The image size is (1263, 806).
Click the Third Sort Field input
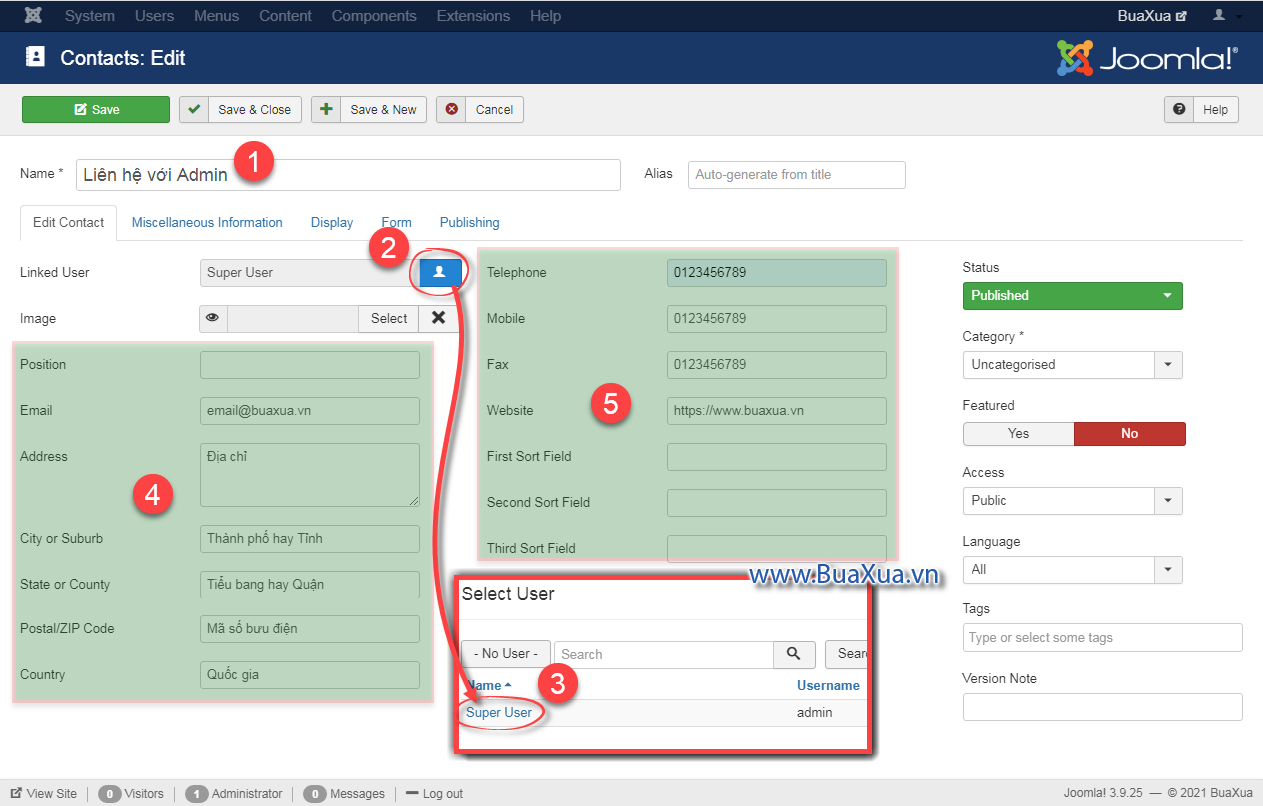[x=777, y=548]
